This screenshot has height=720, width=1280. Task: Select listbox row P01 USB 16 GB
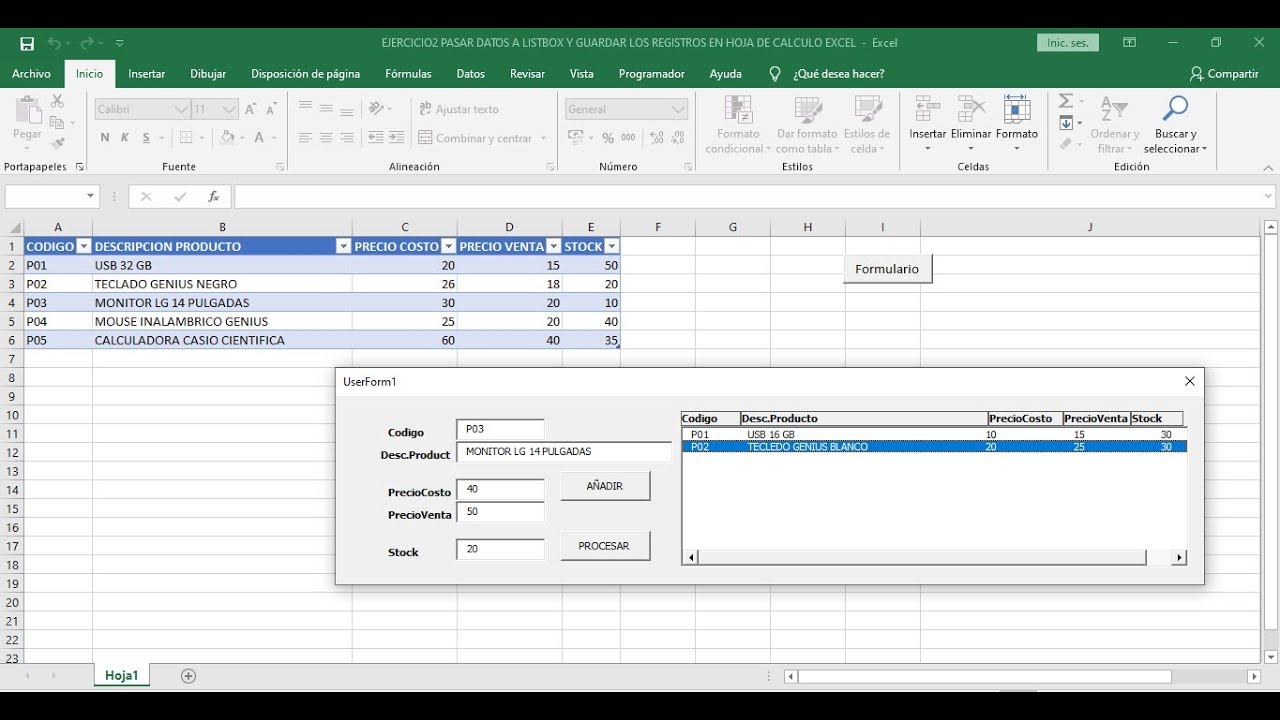point(934,435)
